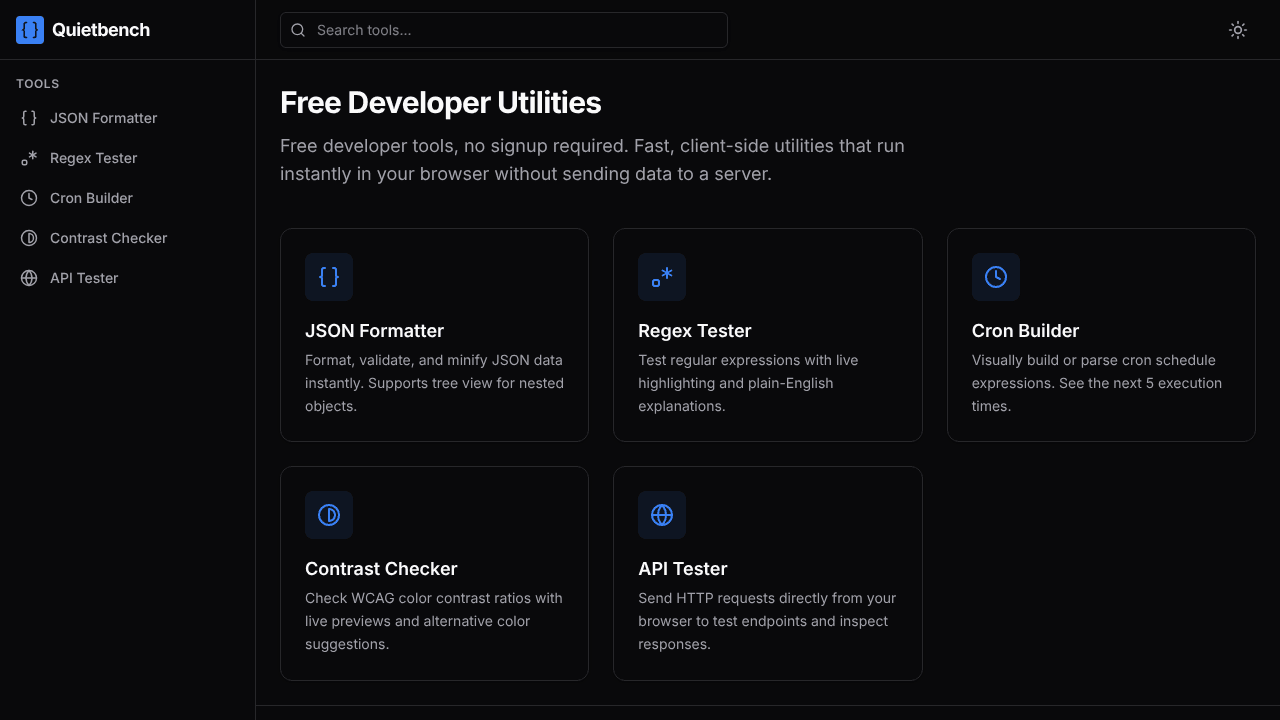Image resolution: width=1280 pixels, height=720 pixels.
Task: Open API Tester sidebar link
Action: pyautogui.click(x=128, y=278)
